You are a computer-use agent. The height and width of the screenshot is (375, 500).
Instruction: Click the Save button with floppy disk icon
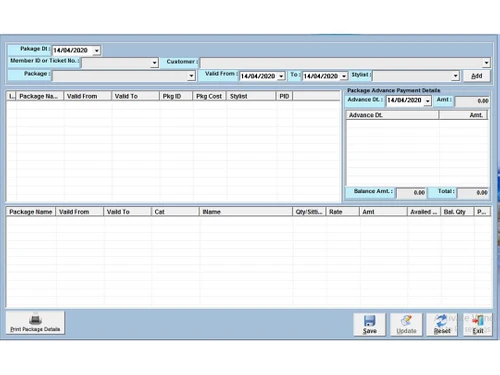coord(370,324)
